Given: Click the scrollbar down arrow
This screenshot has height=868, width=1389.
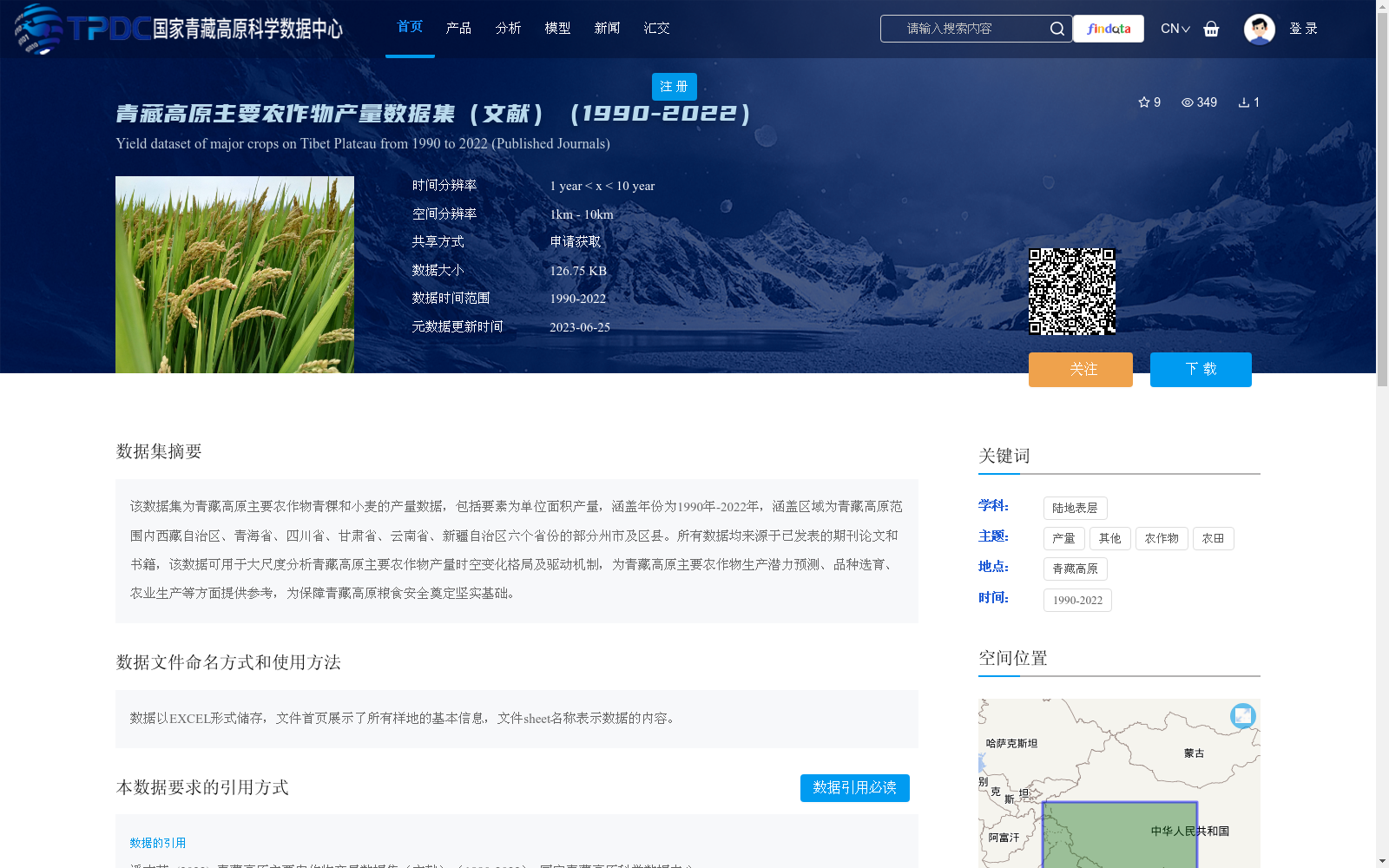Looking at the screenshot, I should pyautogui.click(x=1382, y=861).
